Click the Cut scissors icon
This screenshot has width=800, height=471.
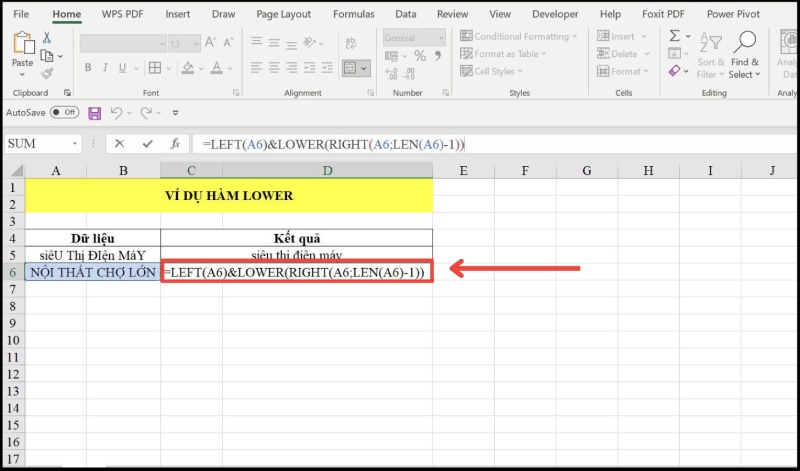(x=47, y=38)
